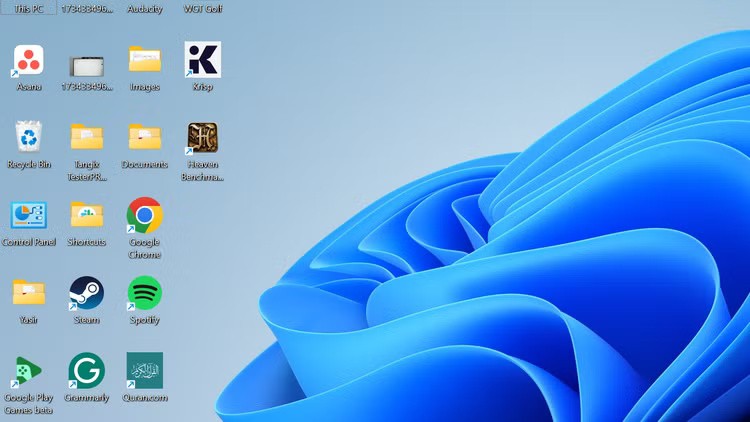This screenshot has width=750, height=422.
Task: Select the Tangix Tester folder
Action: [x=87, y=137]
